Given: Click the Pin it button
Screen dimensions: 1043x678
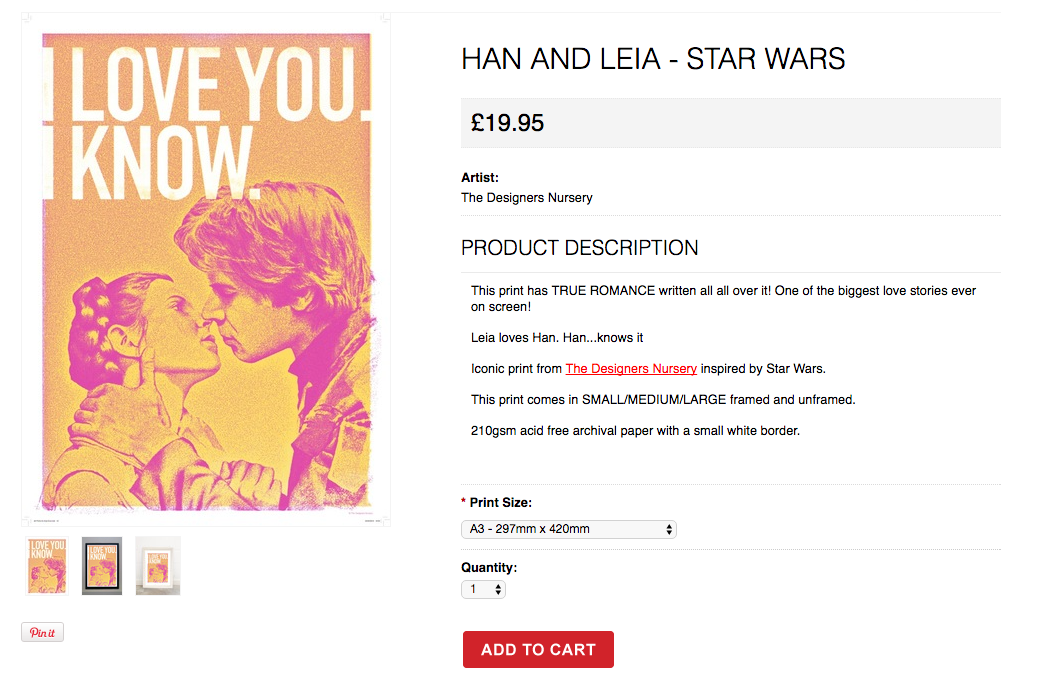Looking at the screenshot, I should click(x=42, y=633).
